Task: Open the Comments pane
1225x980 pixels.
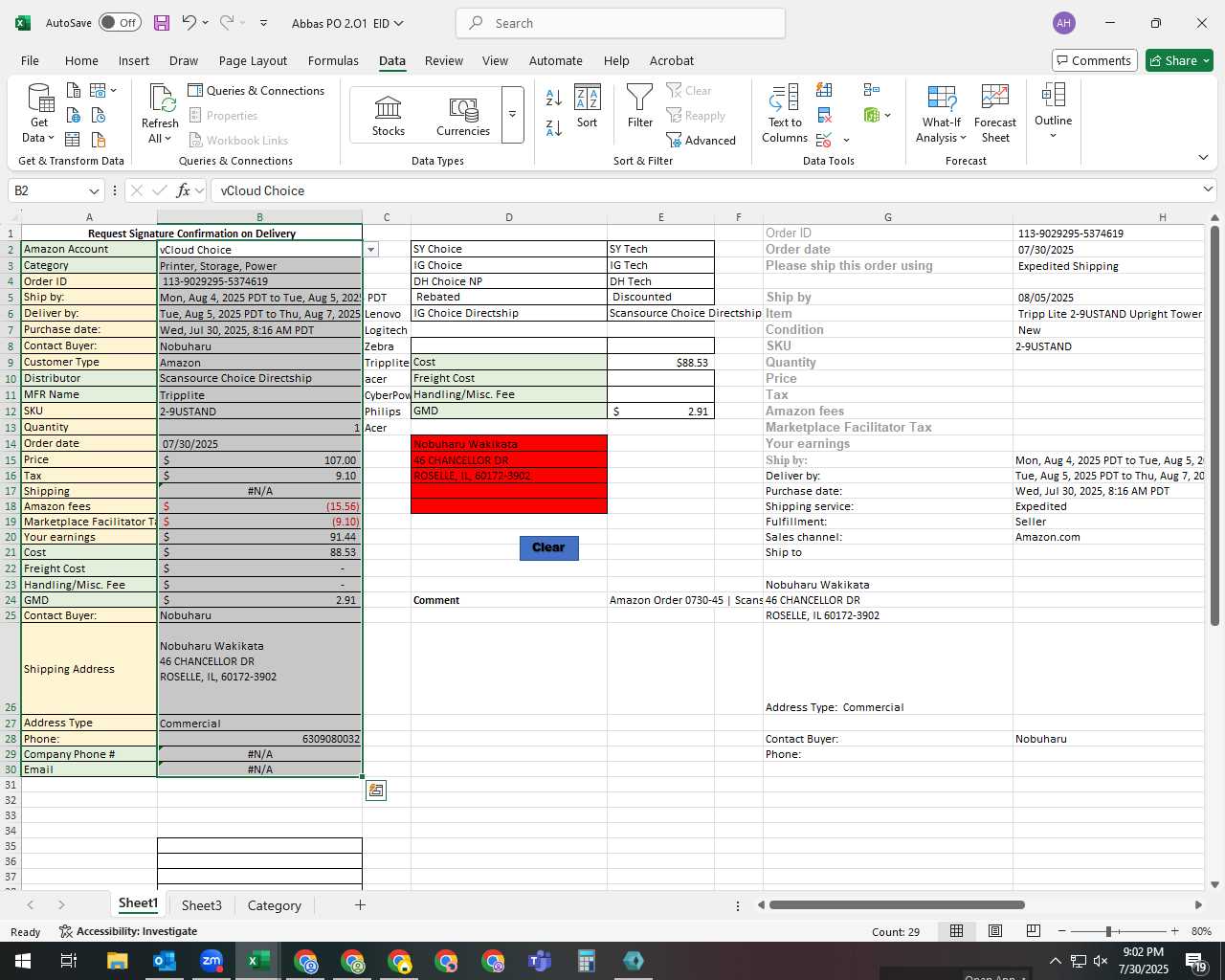Action: click(1094, 60)
